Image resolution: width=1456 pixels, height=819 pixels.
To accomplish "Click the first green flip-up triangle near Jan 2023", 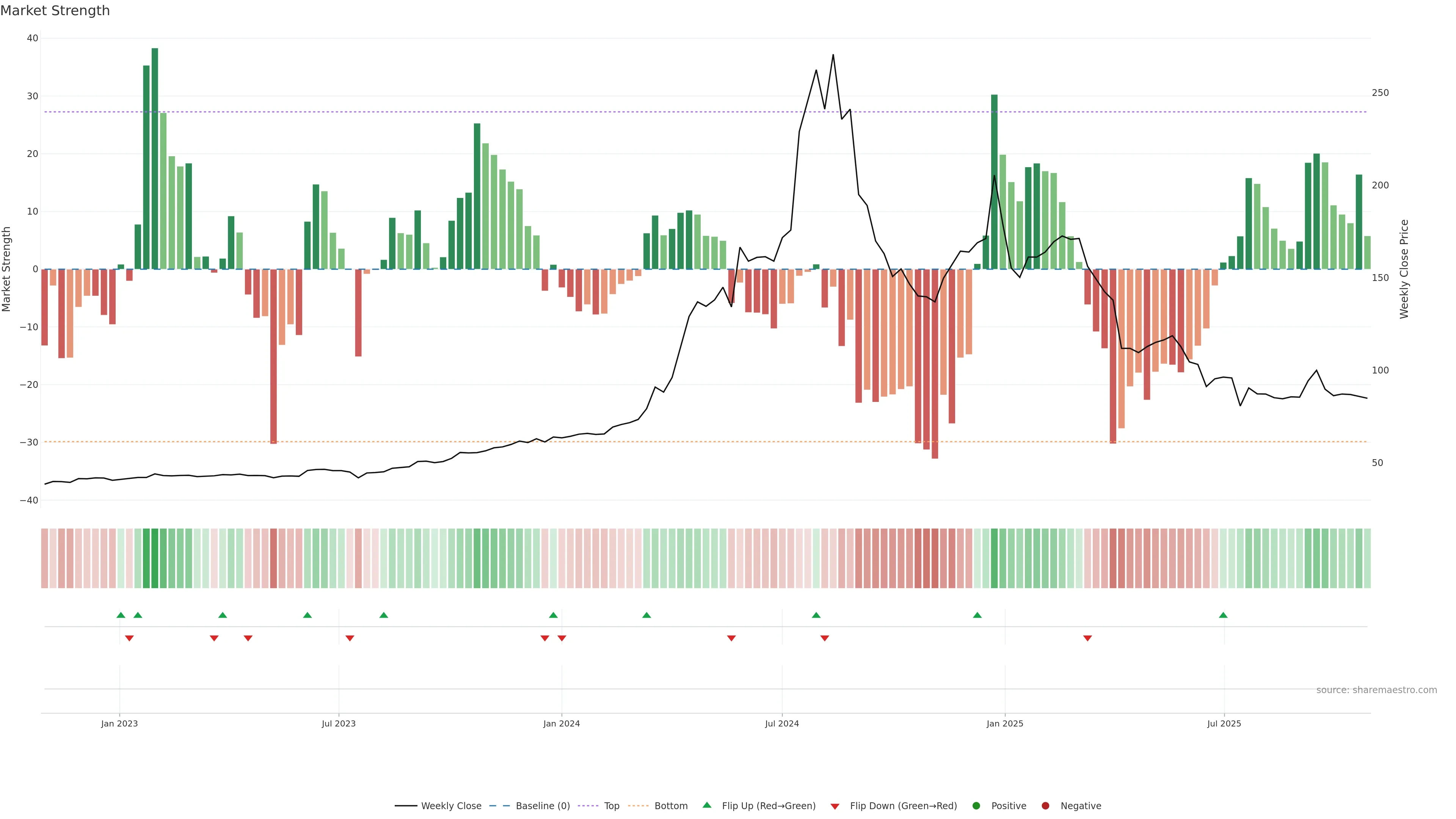I will pyautogui.click(x=121, y=615).
